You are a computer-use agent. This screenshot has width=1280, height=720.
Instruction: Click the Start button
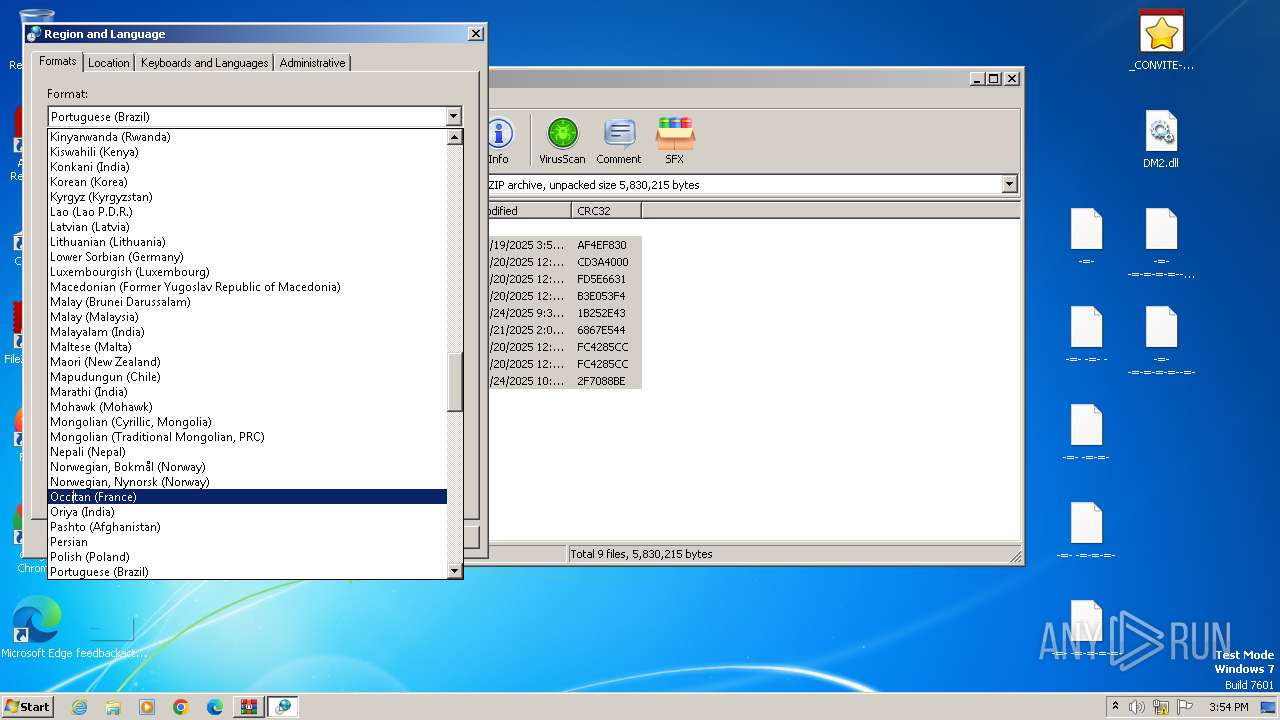tap(28, 707)
